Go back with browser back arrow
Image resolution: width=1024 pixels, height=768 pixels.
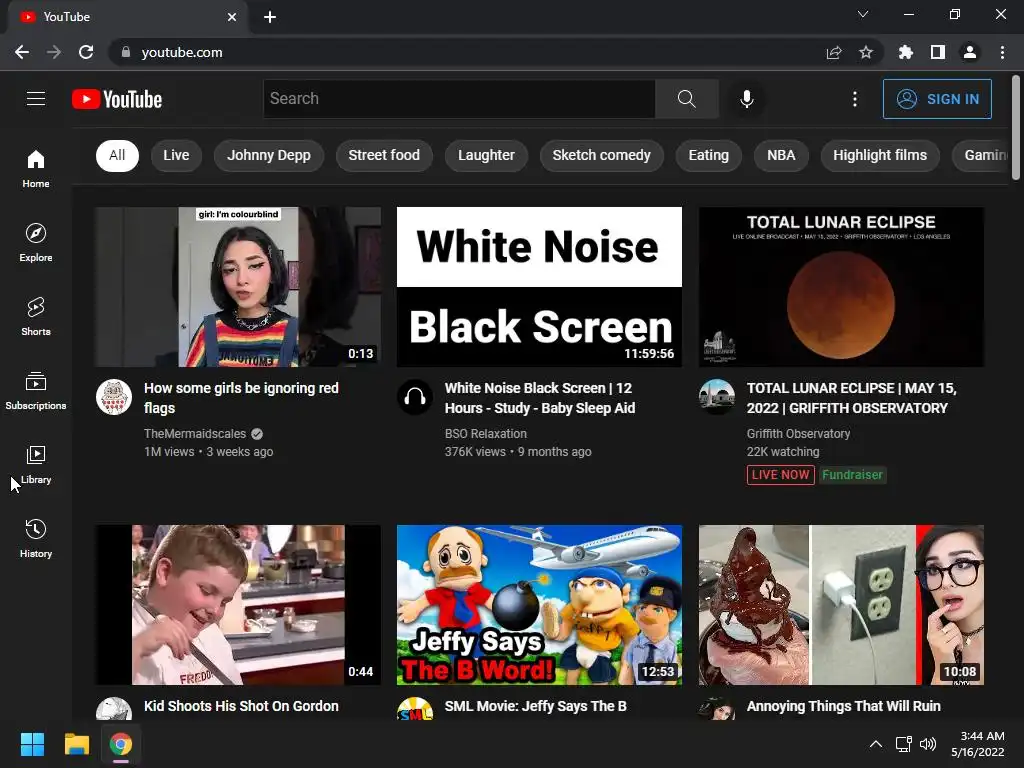(22, 52)
